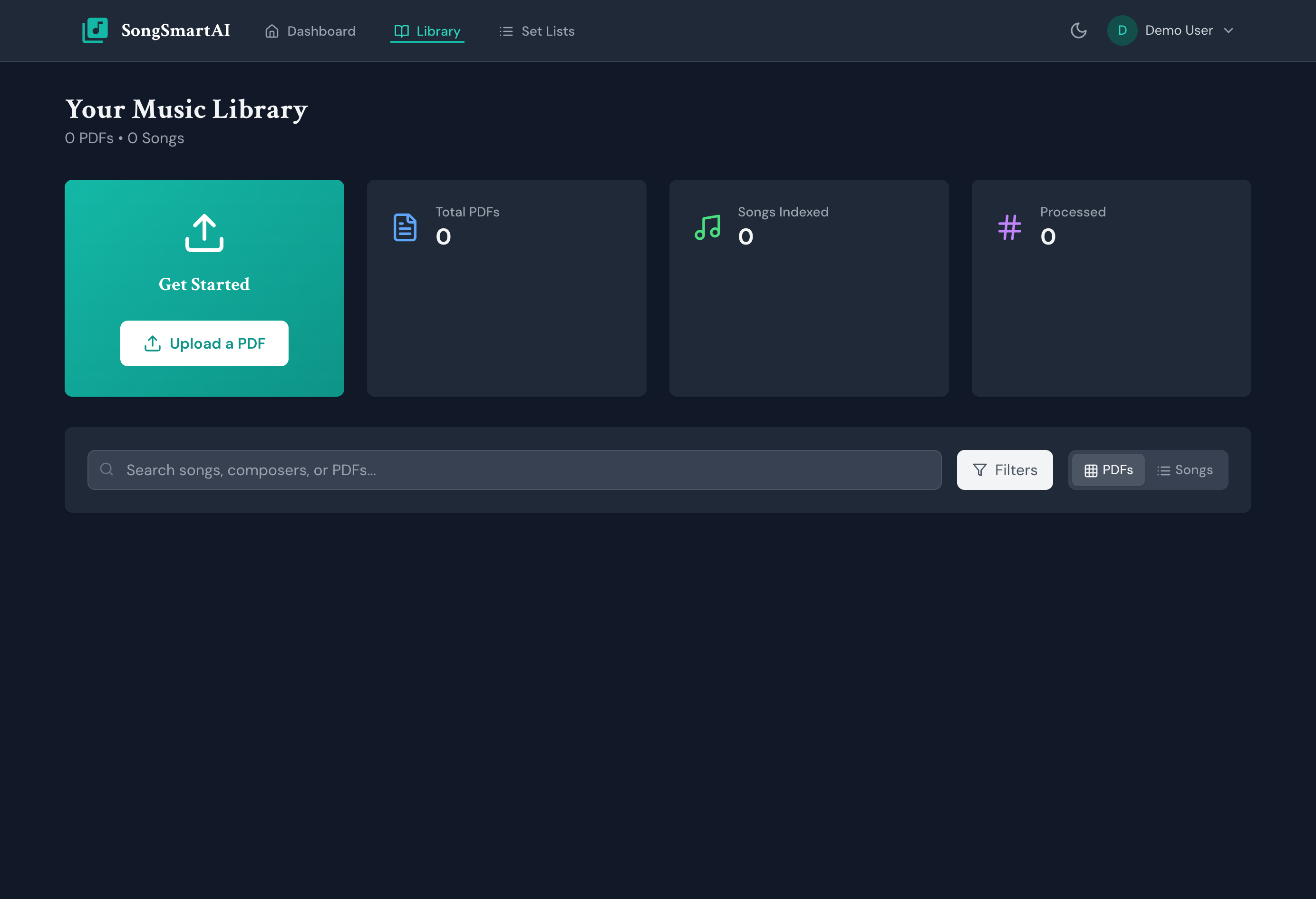Image resolution: width=1316 pixels, height=899 pixels.
Task: Click the list icon beside Set Lists
Action: (505, 31)
